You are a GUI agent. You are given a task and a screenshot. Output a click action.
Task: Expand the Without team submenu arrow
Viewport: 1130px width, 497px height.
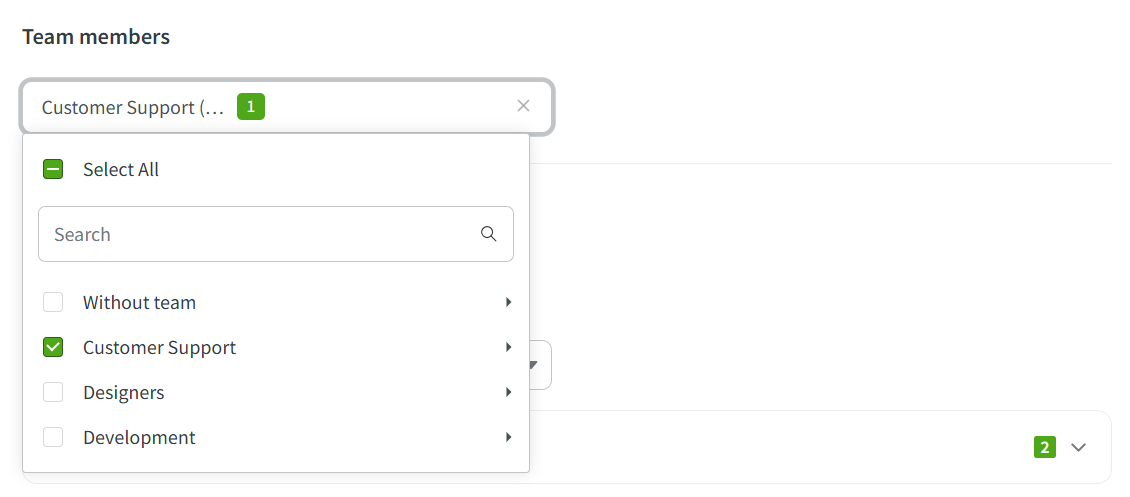(x=509, y=302)
